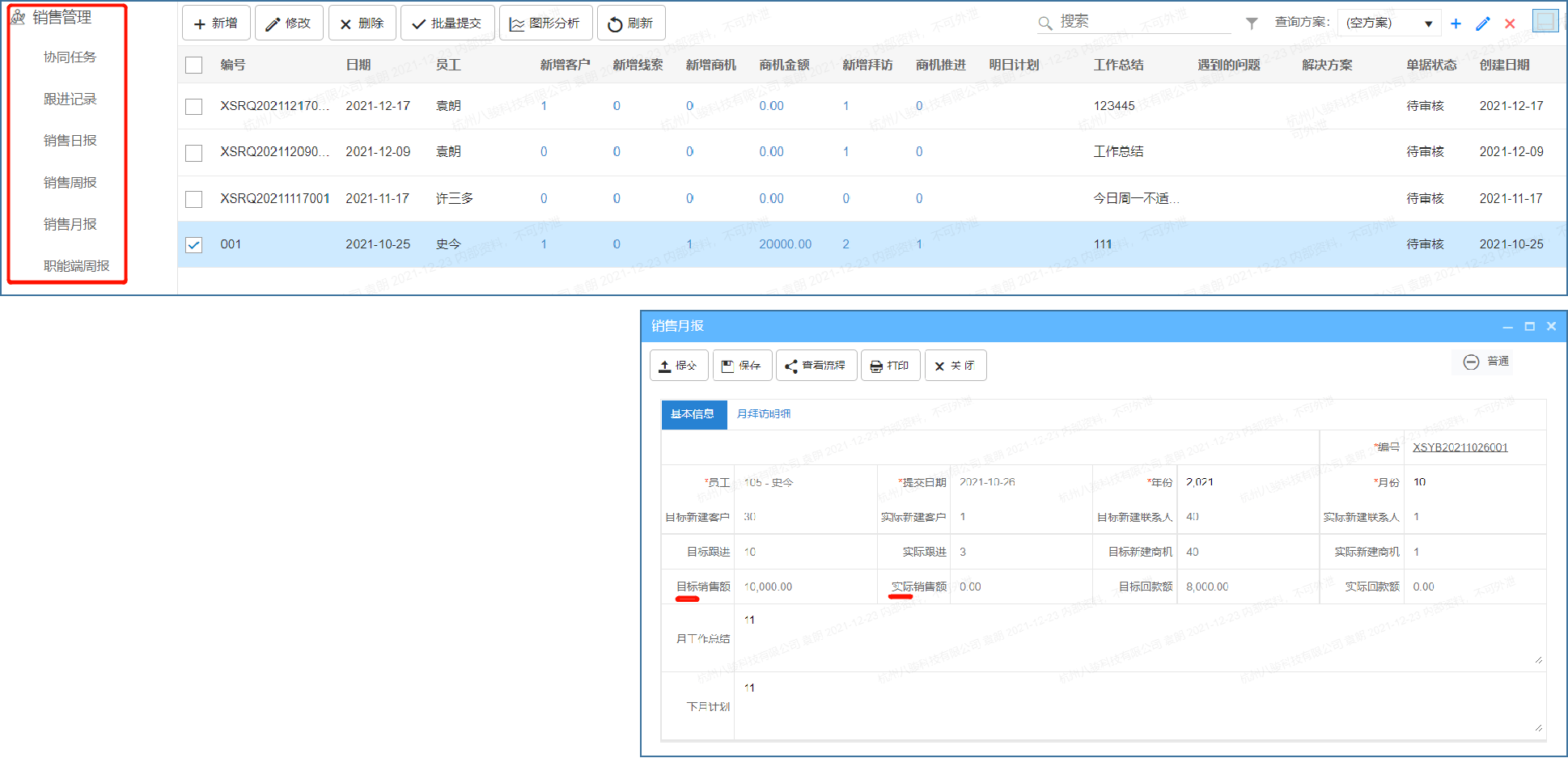Open the 新增 add record tool

pyautogui.click(x=215, y=23)
